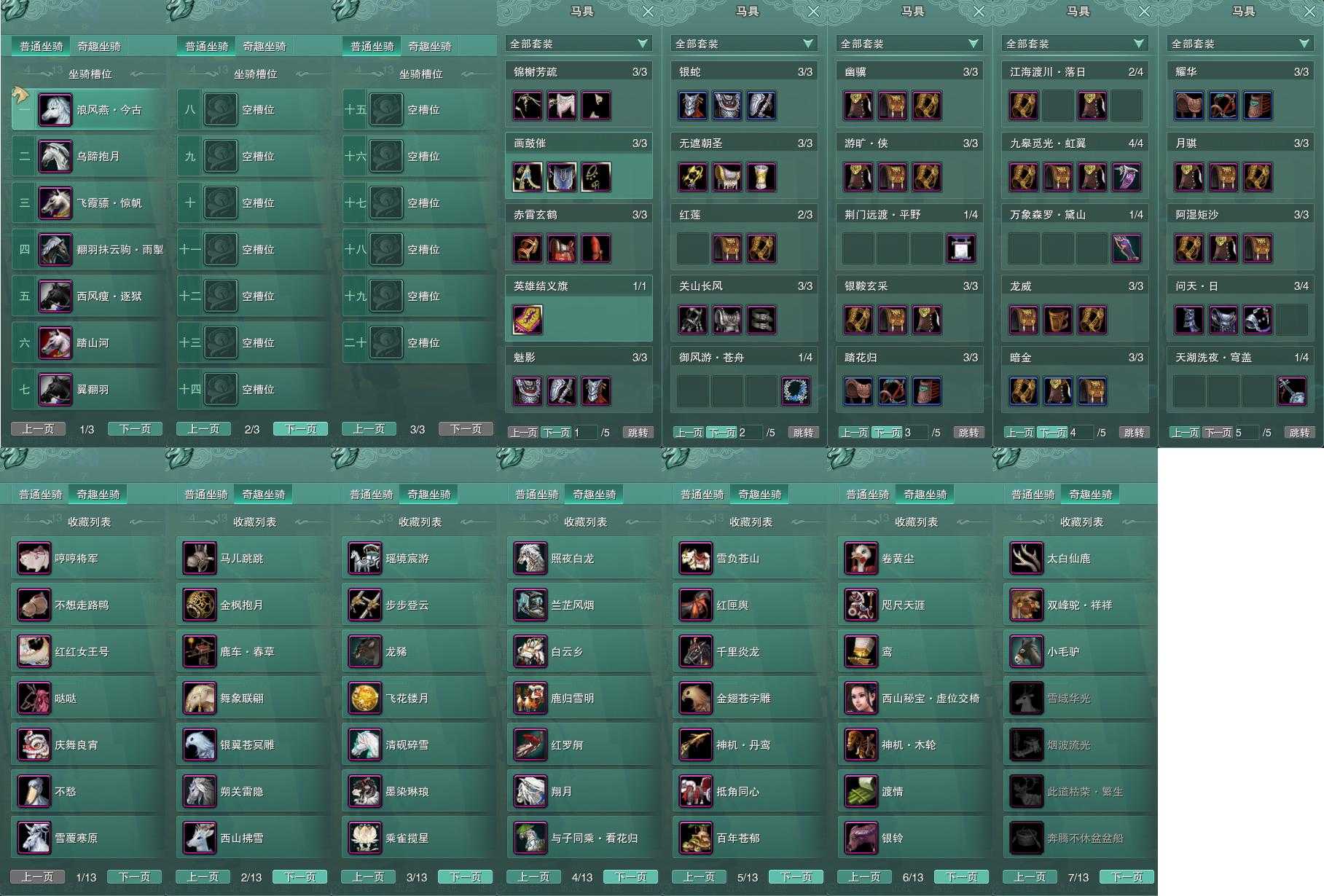
Task: Pick the 翻羽抹云驹·雨掣 horse icon
Action: [x=55, y=250]
